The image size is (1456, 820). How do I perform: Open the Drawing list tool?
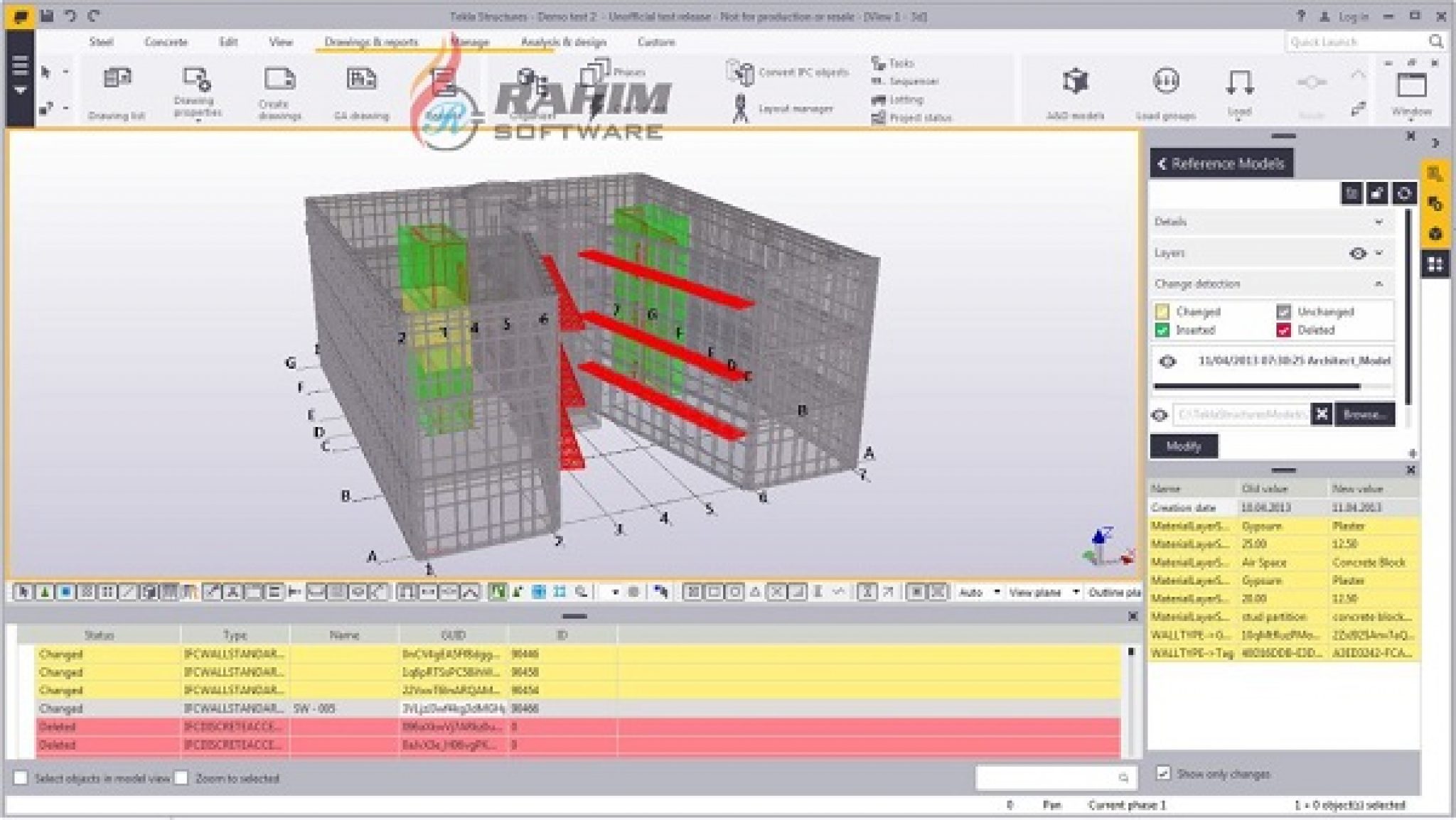116,89
